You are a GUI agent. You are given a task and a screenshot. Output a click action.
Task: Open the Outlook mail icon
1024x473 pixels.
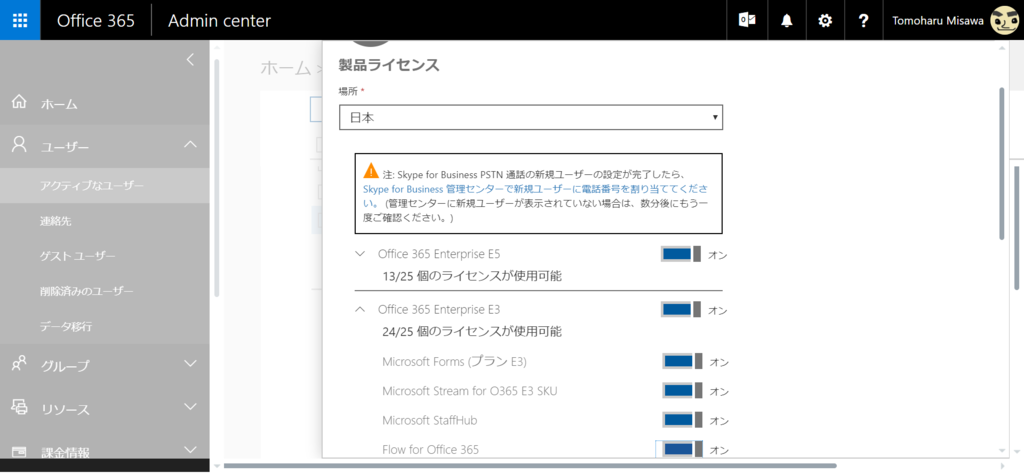[747, 20]
